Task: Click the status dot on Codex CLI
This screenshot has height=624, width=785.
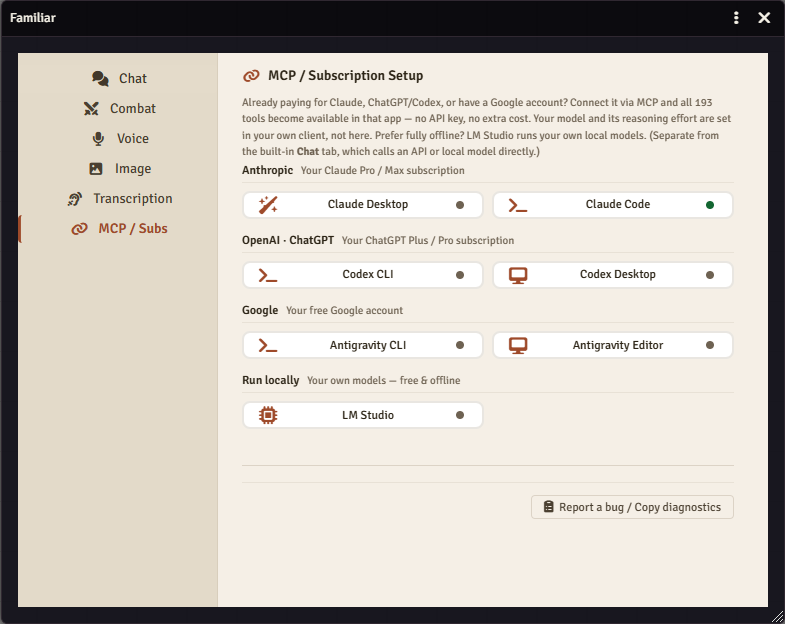Action: coord(460,275)
